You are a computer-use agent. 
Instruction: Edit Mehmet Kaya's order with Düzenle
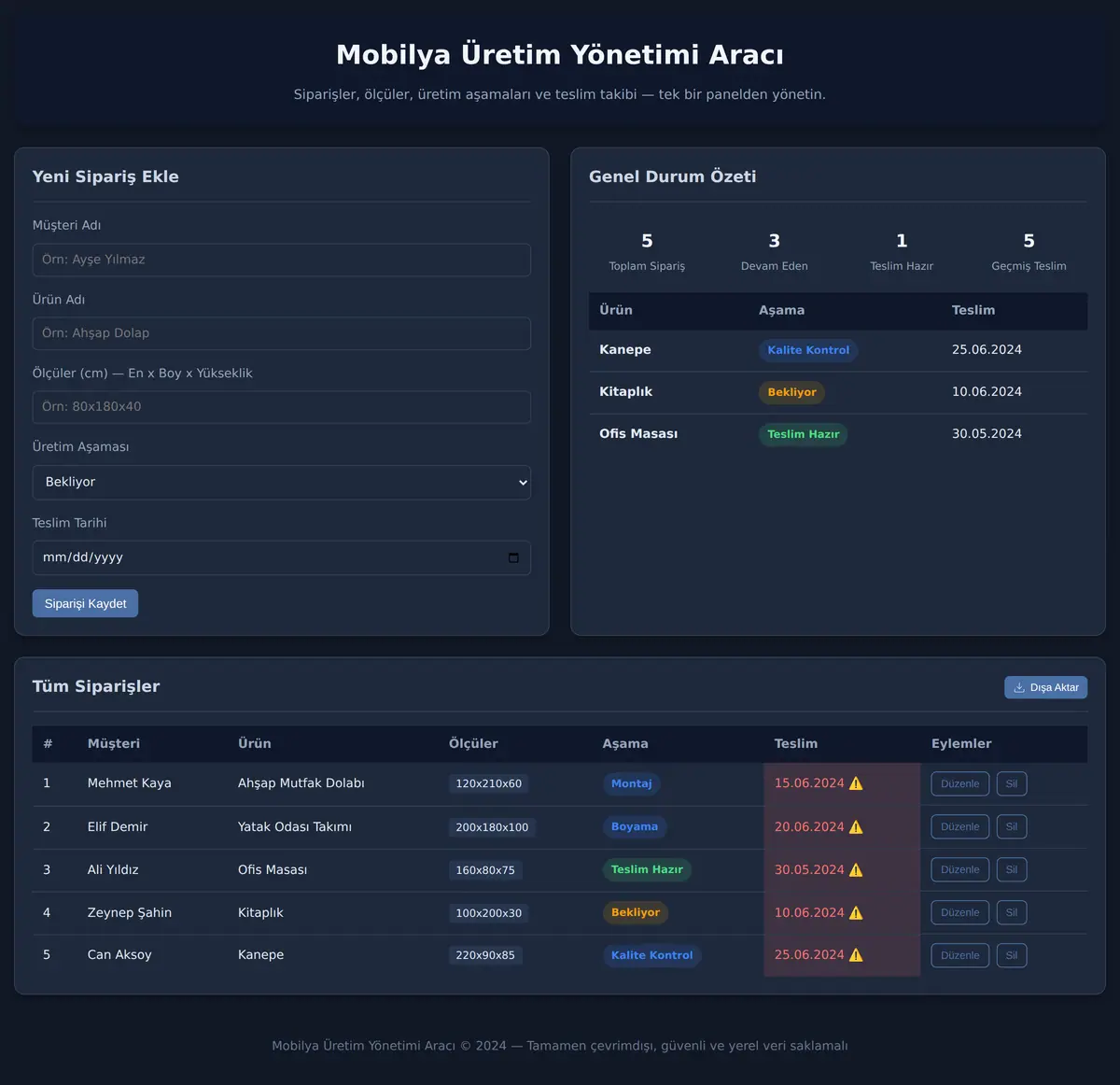(959, 783)
